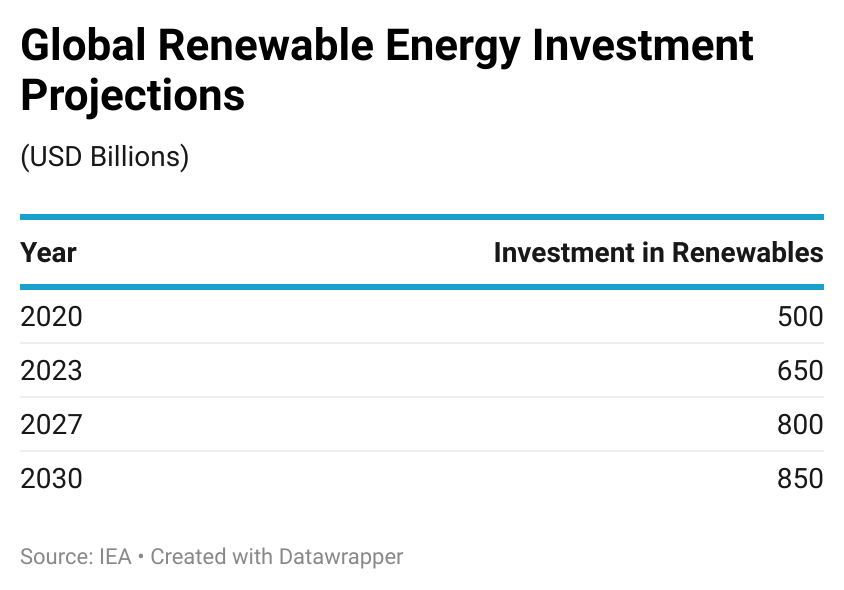Viewport: 844px width, 590px height.
Task: Click the word 'Projections' in the title
Action: [132, 96]
